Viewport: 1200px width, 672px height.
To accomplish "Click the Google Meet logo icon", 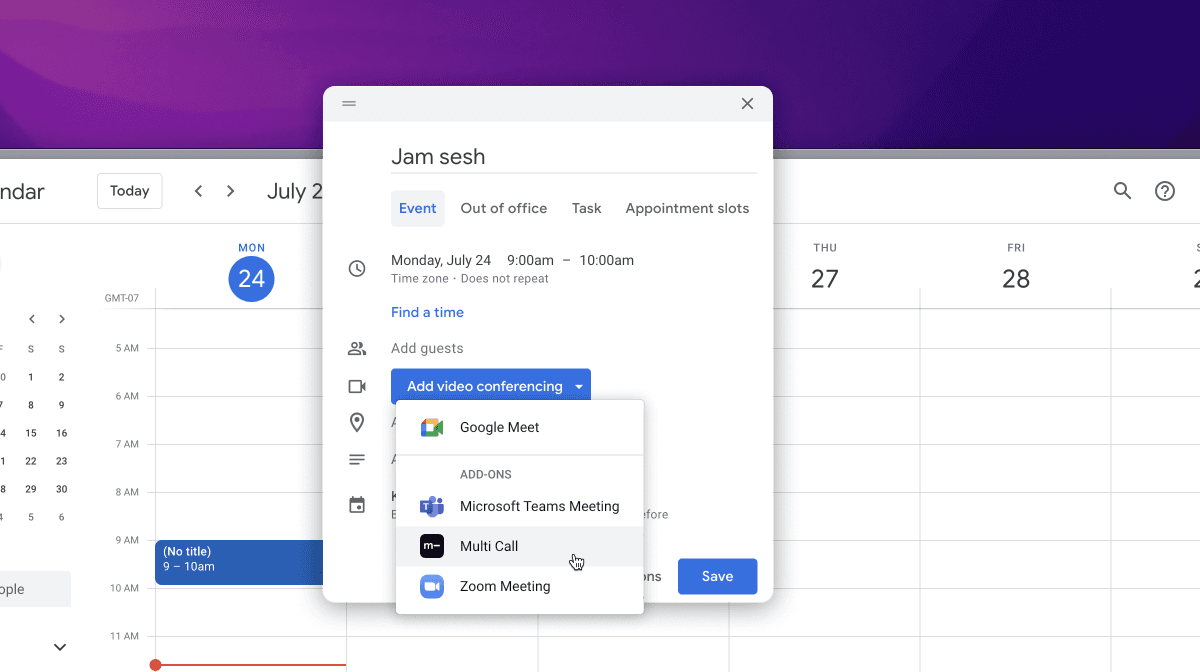I will coord(432,428).
